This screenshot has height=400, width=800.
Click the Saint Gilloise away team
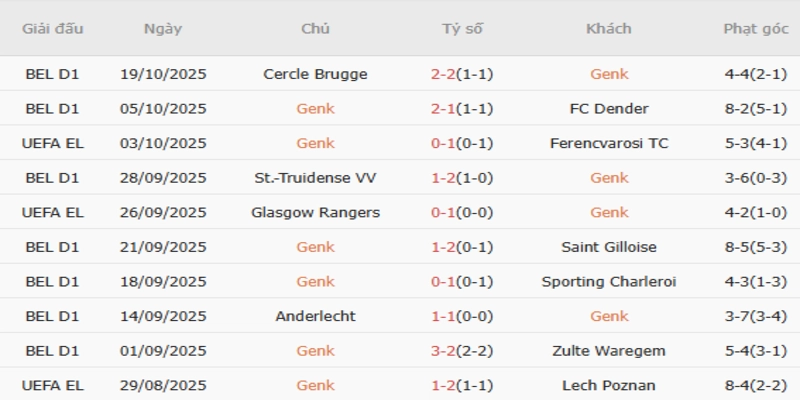(x=609, y=247)
